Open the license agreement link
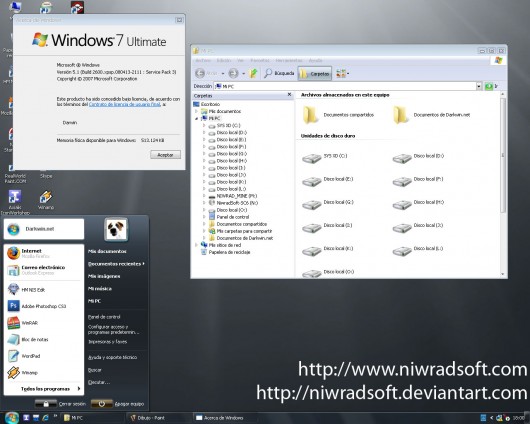 tap(124, 104)
